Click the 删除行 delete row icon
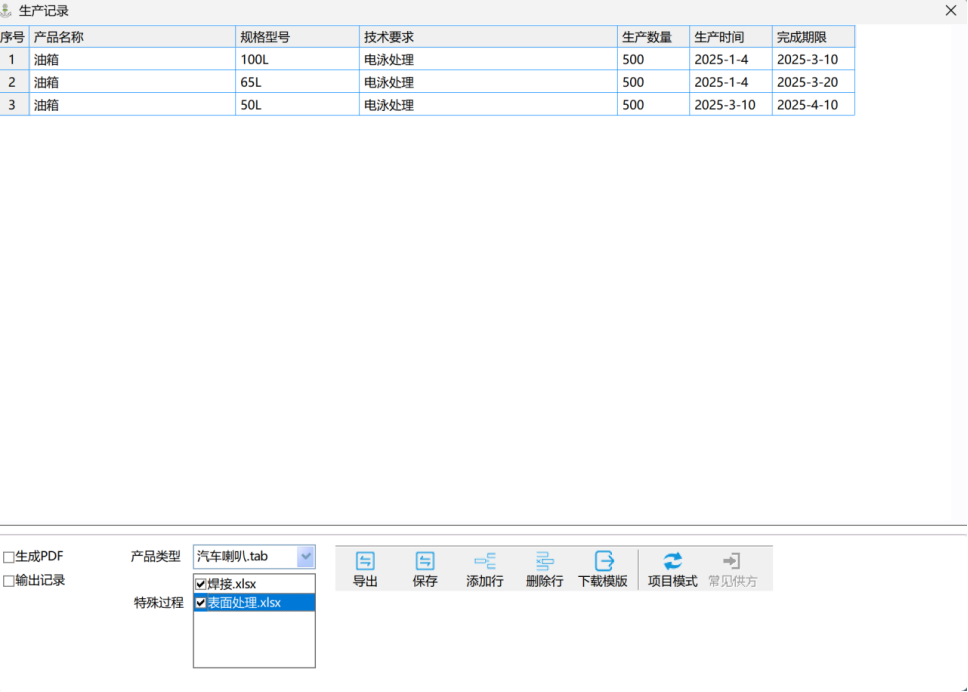 pyautogui.click(x=544, y=562)
